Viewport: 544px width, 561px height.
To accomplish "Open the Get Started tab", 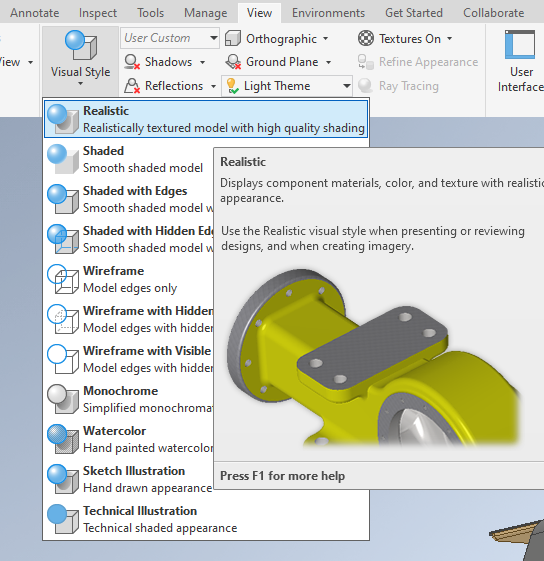I will (x=414, y=13).
